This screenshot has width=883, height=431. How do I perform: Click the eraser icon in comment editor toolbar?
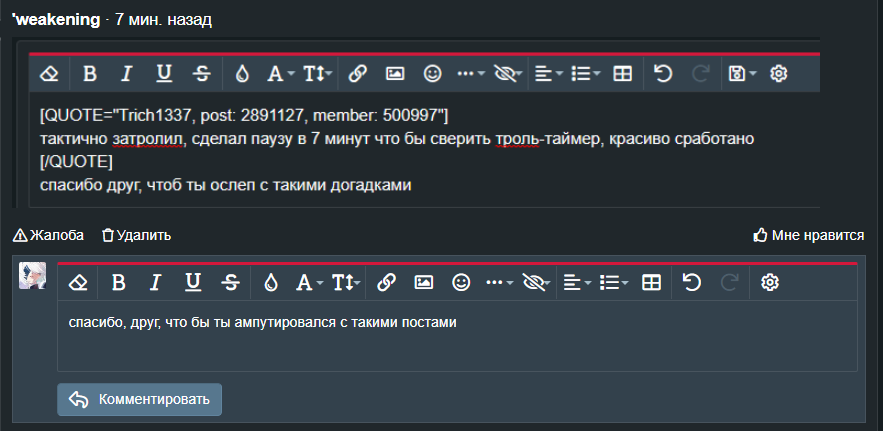[78, 282]
